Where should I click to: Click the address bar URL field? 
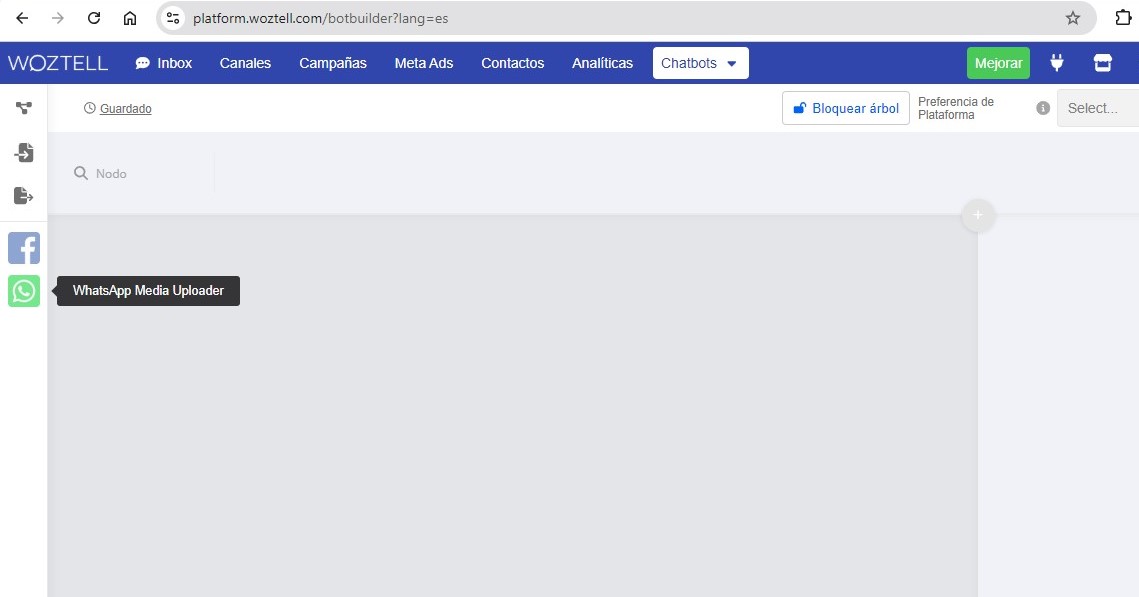(625, 18)
